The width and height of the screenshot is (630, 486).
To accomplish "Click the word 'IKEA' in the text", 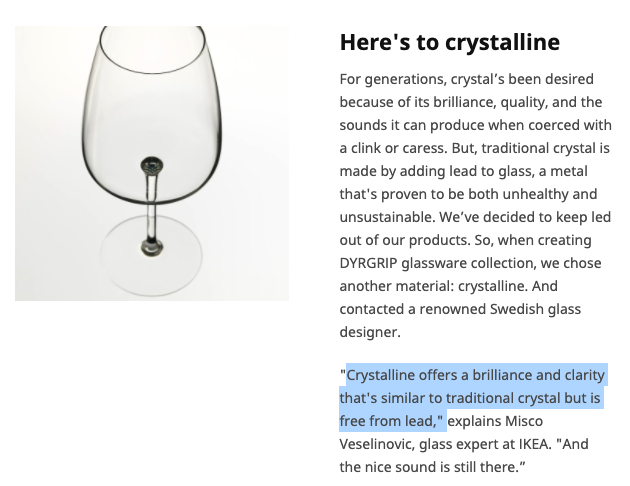I will pos(534,444).
